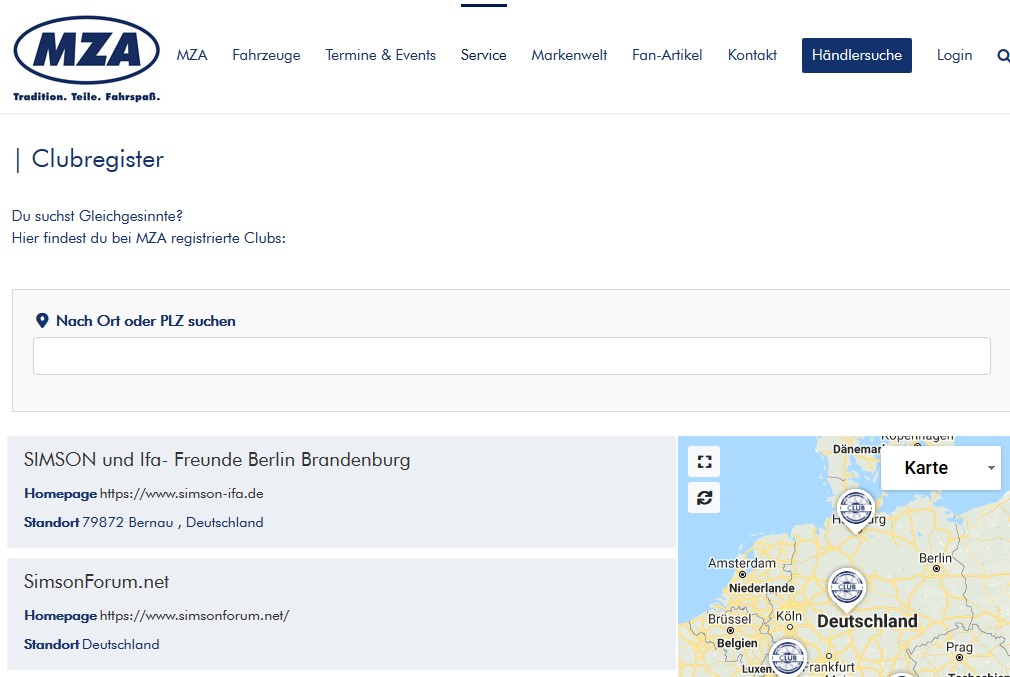Open the Fan-Artikel menu
Viewport: 1010px width, 677px height.
[667, 55]
